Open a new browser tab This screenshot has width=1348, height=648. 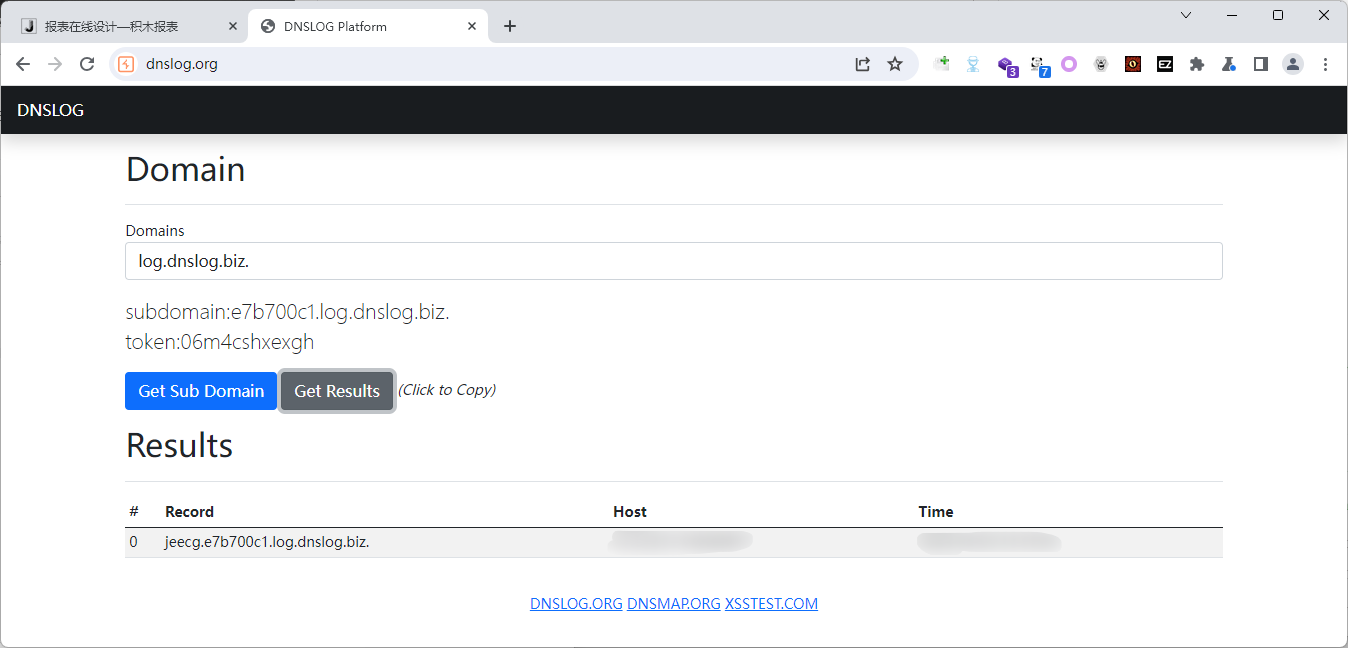click(510, 26)
